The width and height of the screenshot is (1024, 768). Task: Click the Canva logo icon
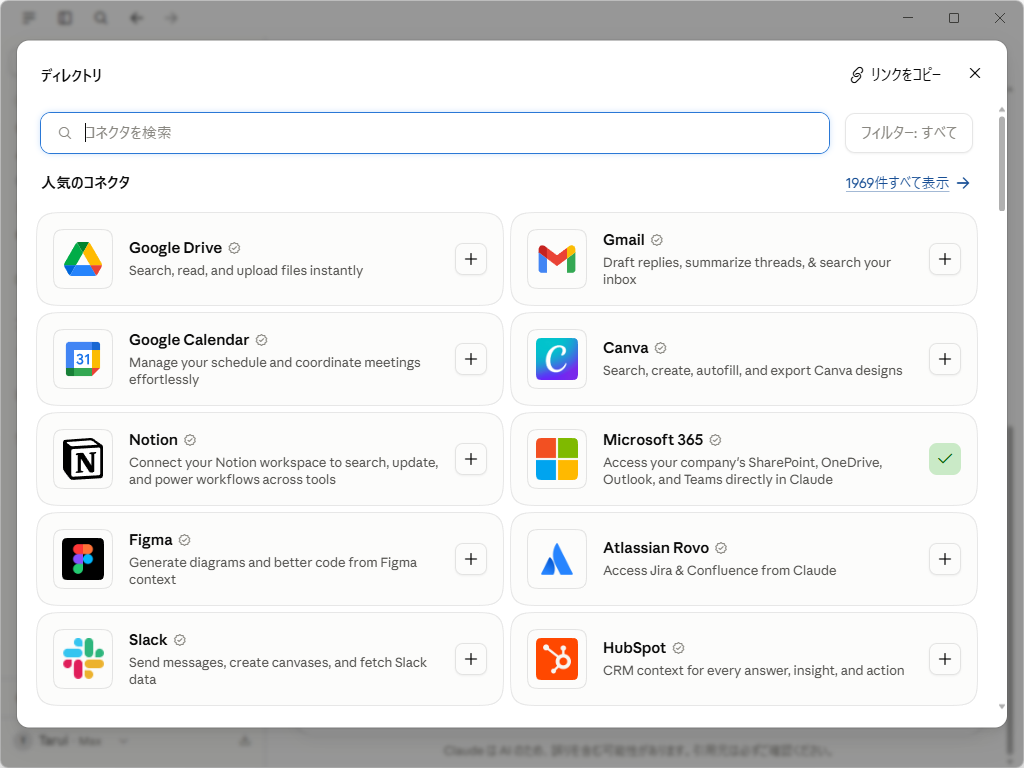tap(557, 359)
